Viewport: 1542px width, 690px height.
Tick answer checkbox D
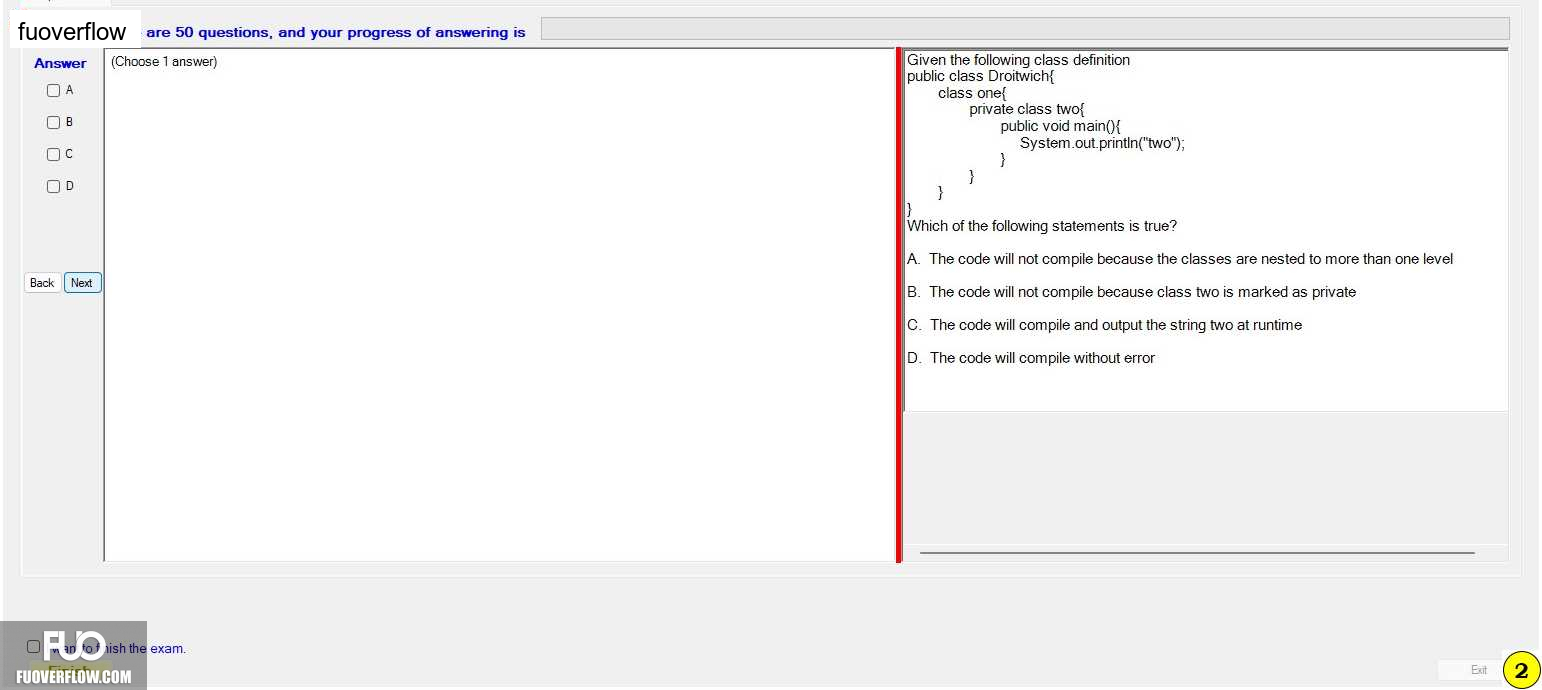(x=54, y=186)
